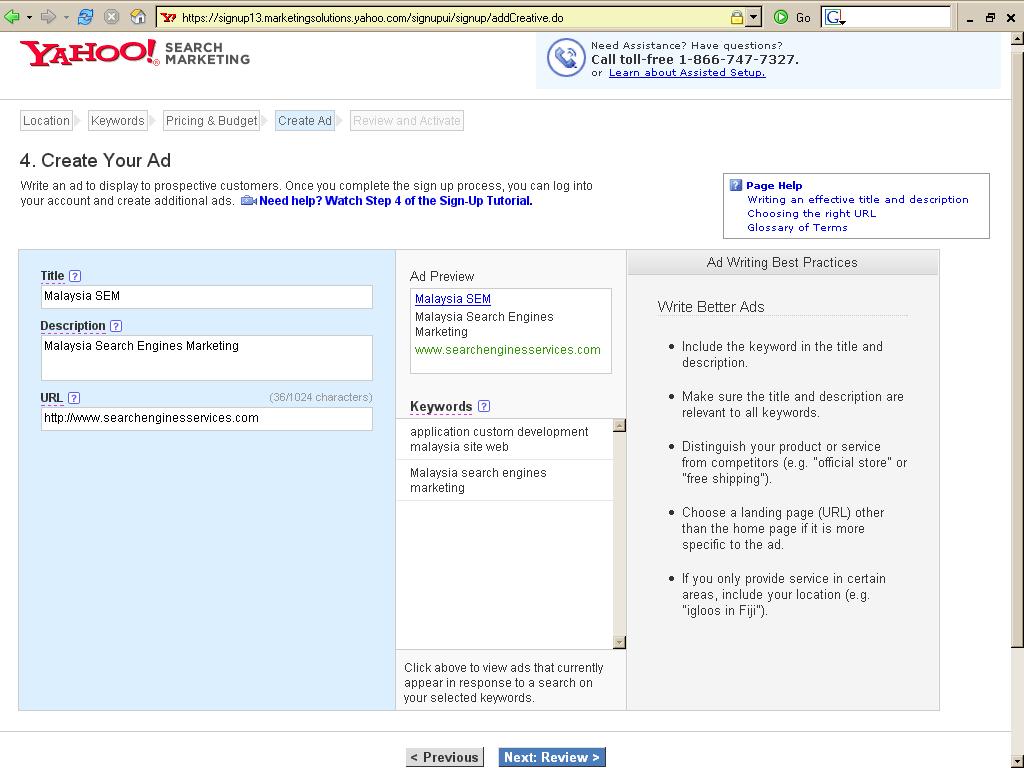
Task: Click the Google search engine icon
Action: tap(834, 18)
